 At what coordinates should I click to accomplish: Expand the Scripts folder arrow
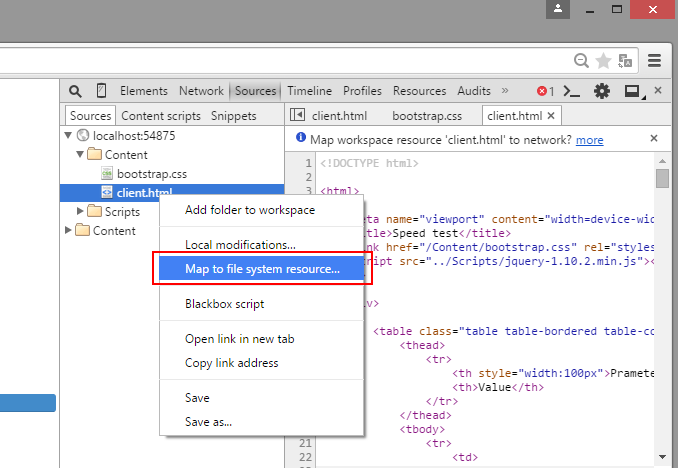pyautogui.click(x=80, y=211)
